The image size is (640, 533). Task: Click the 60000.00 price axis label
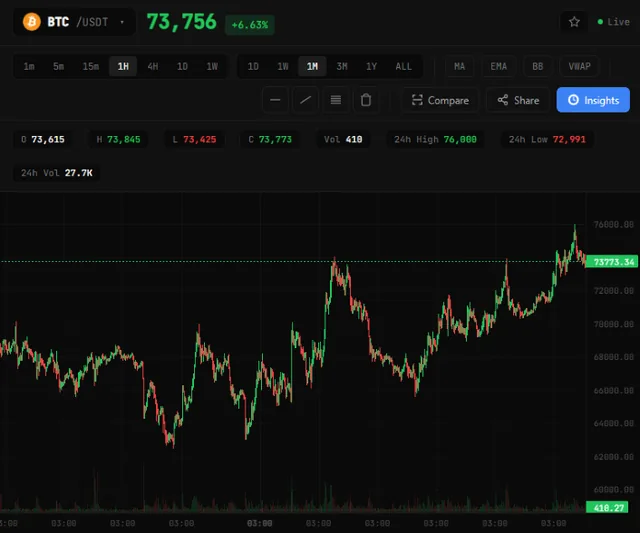click(x=613, y=489)
